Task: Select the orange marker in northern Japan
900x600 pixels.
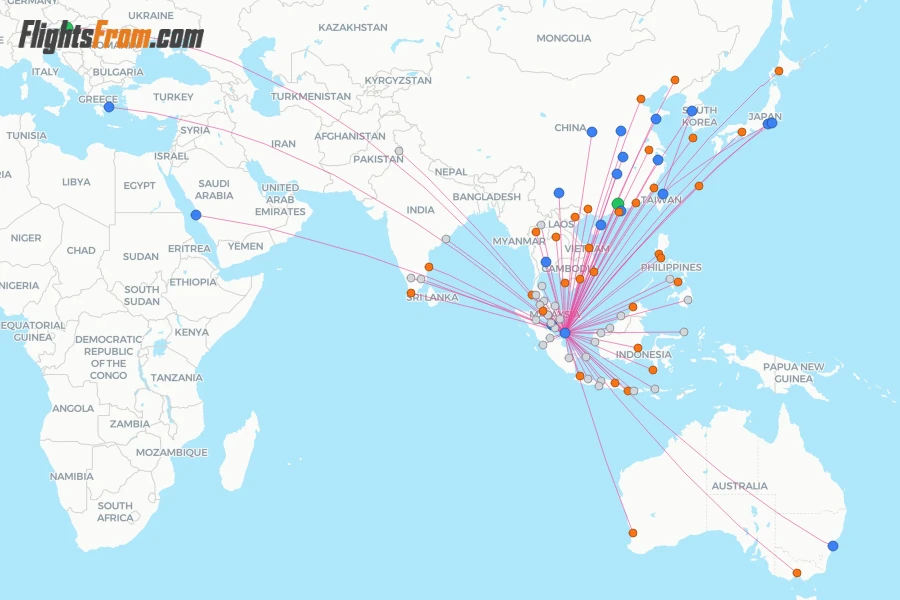Action: tap(779, 71)
